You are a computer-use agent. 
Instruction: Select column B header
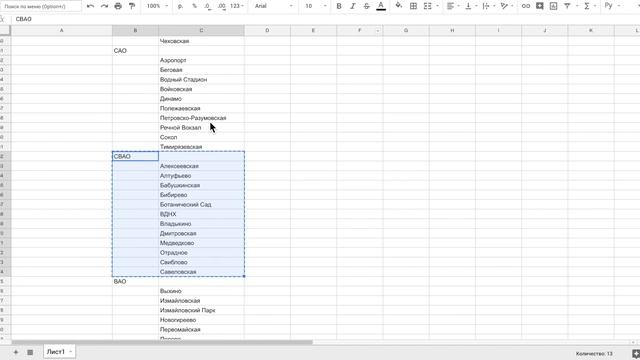135,30
